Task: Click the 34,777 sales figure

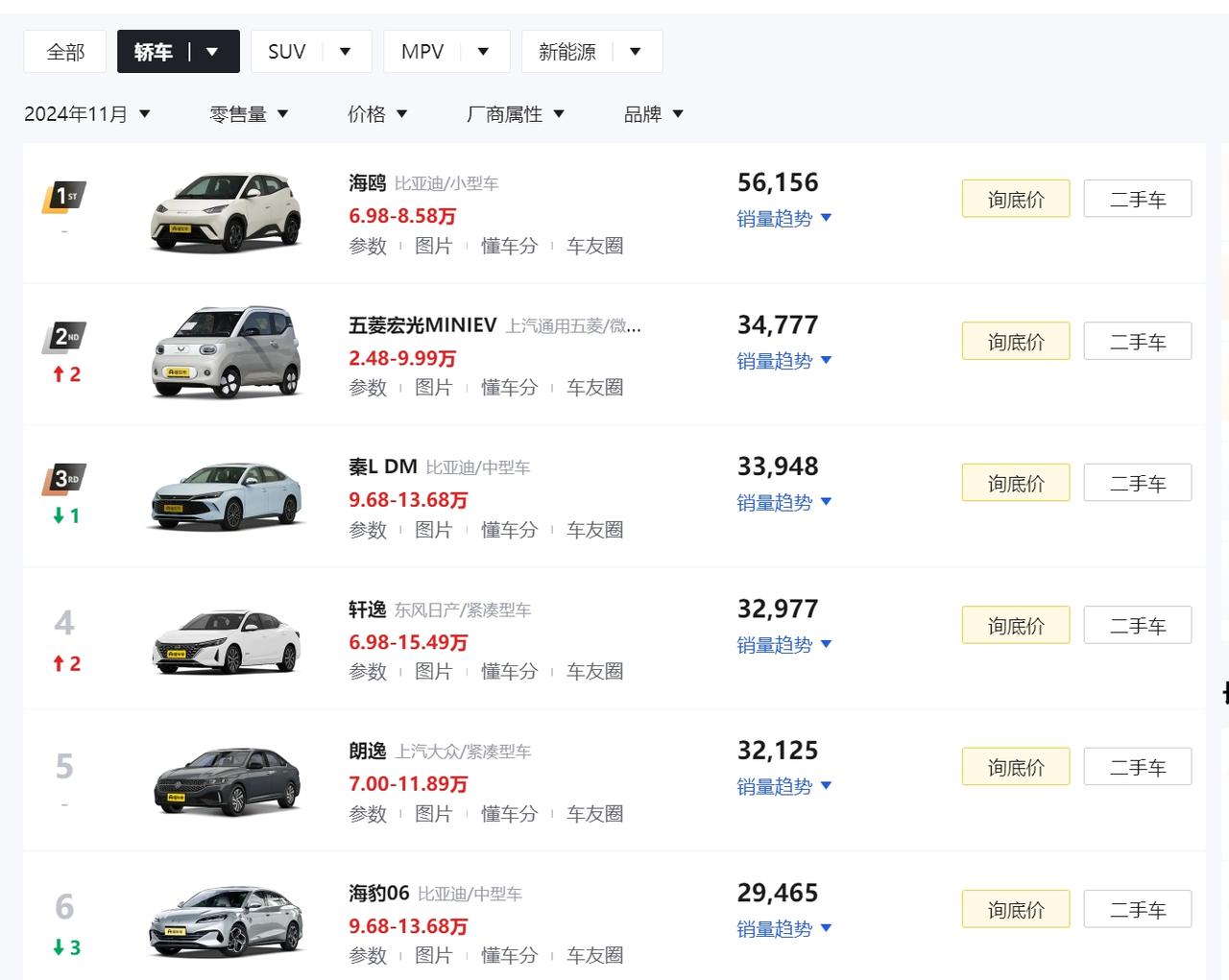Action: [778, 325]
